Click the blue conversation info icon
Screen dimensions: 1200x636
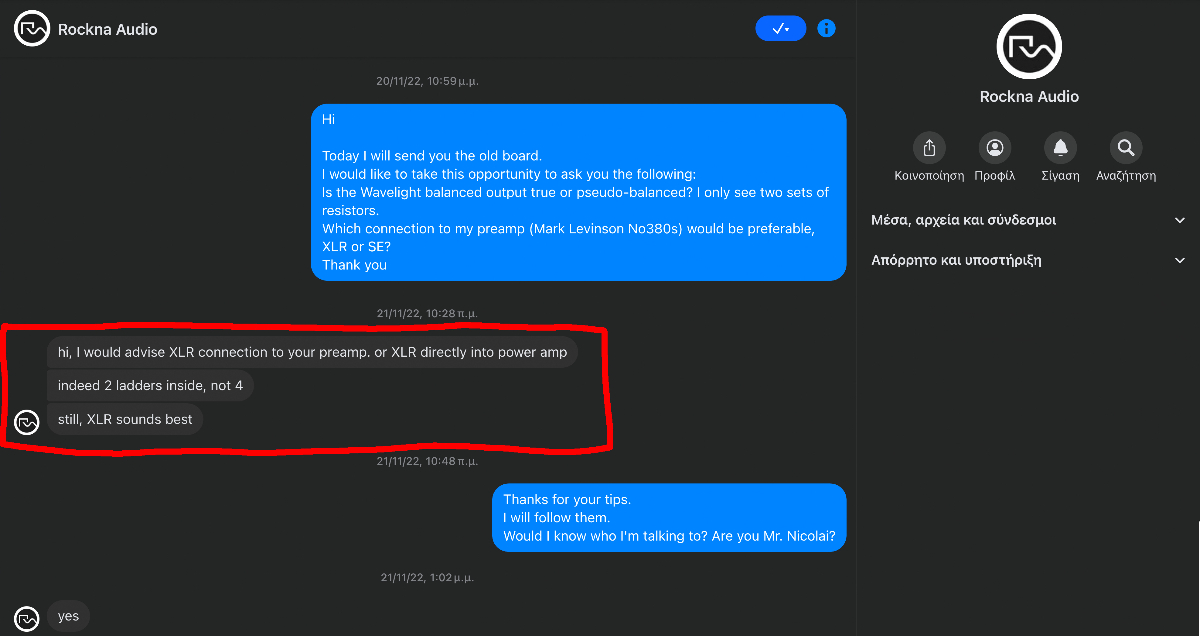[826, 29]
